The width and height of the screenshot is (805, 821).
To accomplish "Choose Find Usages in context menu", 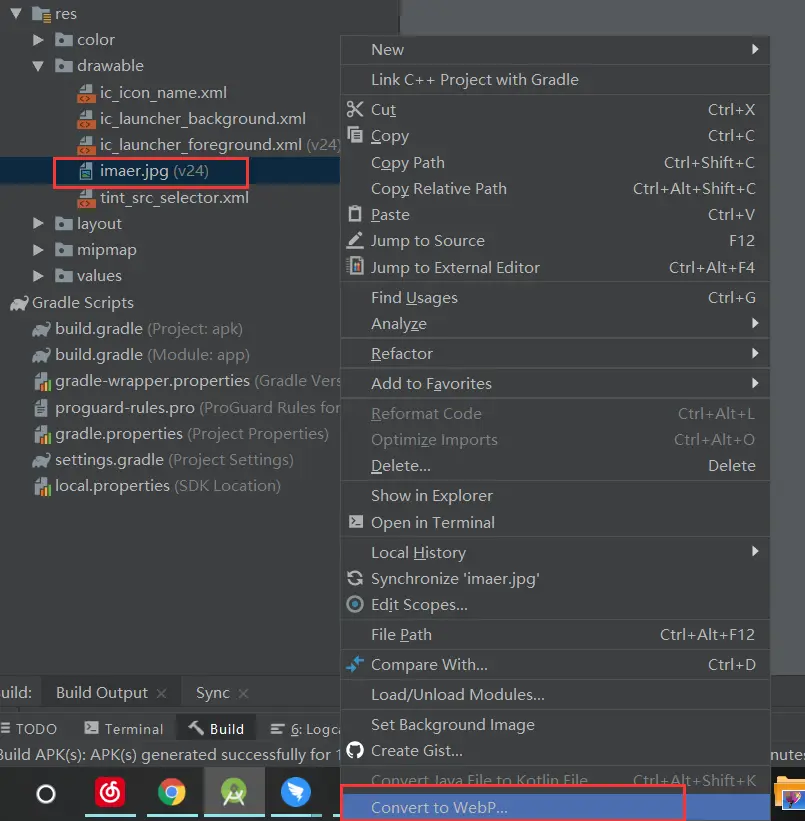I will pos(555,297).
